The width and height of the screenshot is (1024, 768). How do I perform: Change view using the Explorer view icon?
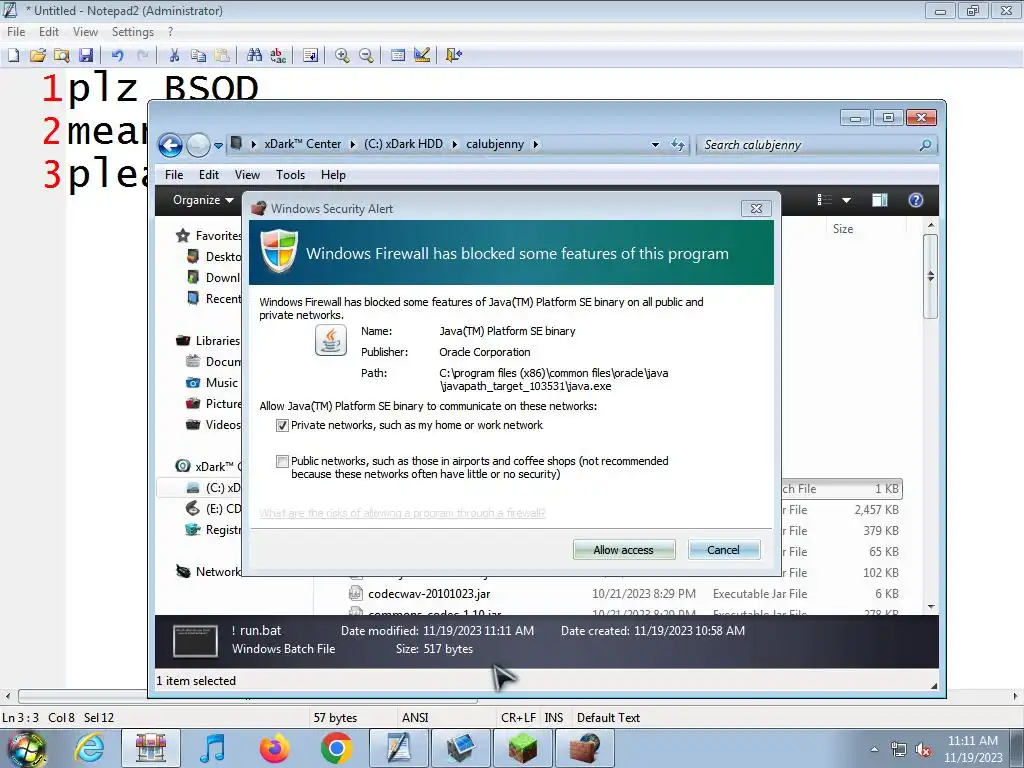(x=825, y=200)
